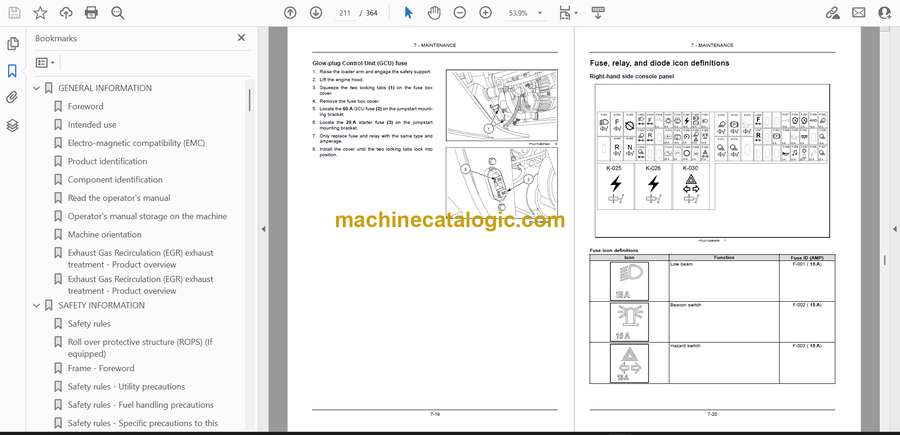Zoom out with the minus button

pos(460,13)
